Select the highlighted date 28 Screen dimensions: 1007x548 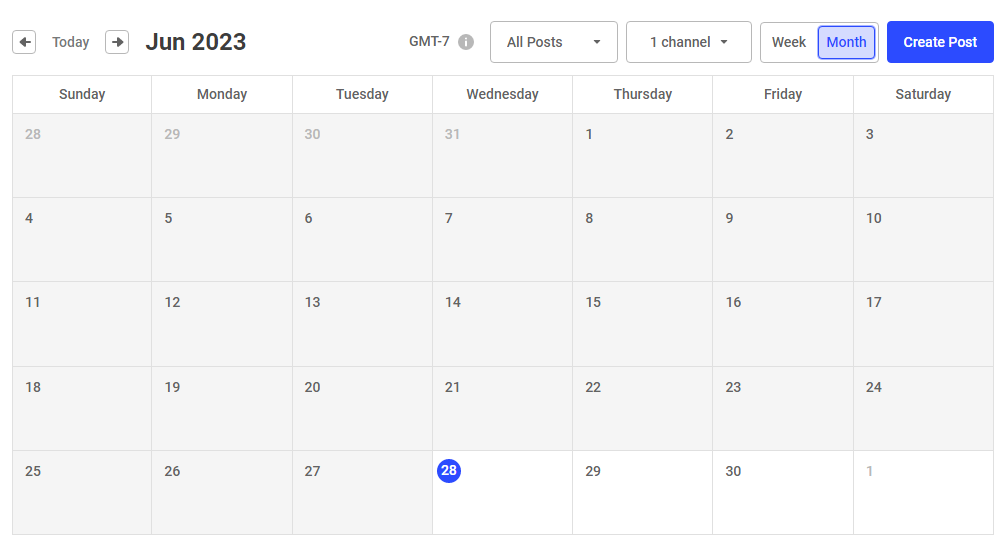(449, 471)
